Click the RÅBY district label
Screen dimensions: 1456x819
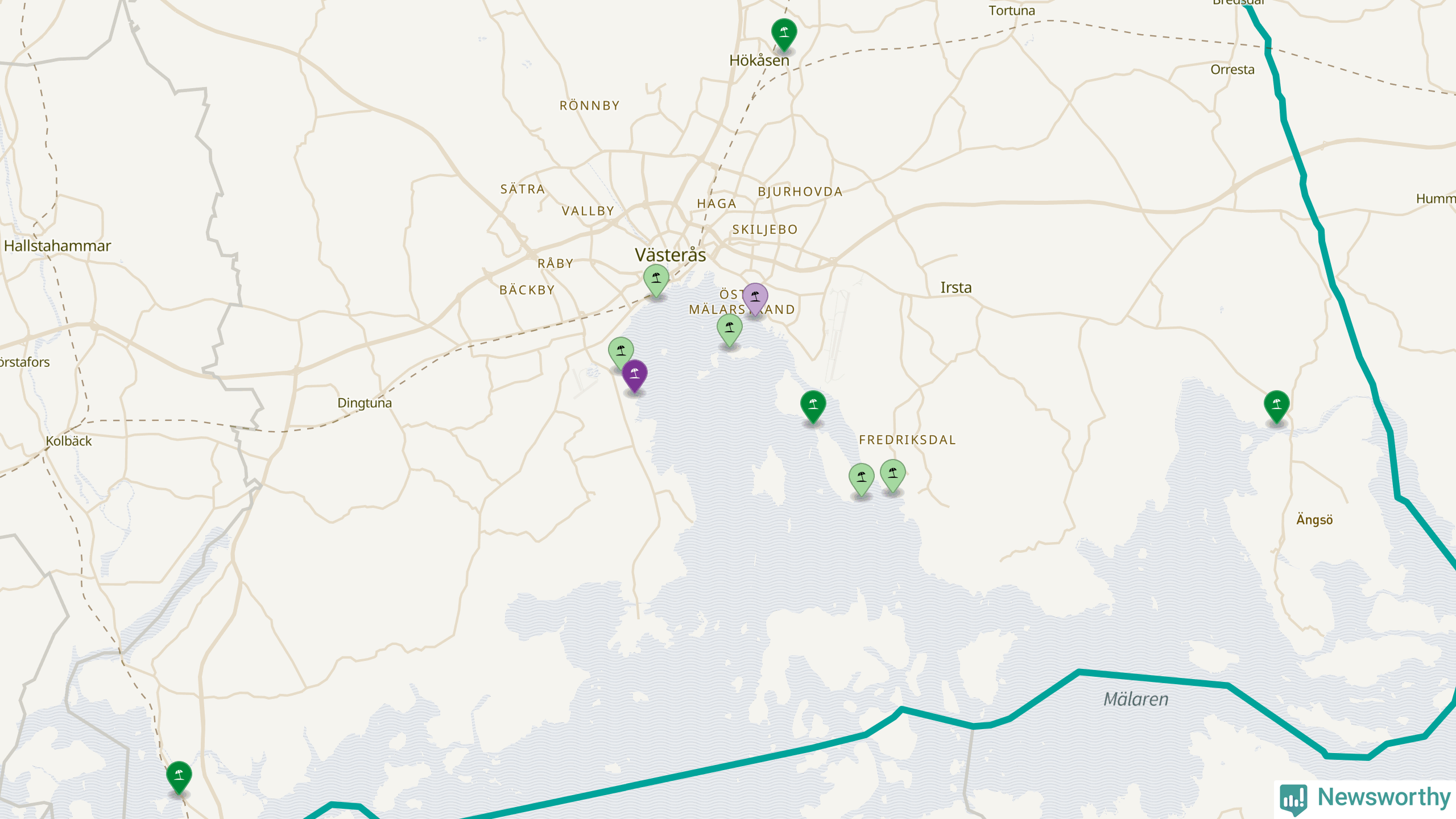556,263
